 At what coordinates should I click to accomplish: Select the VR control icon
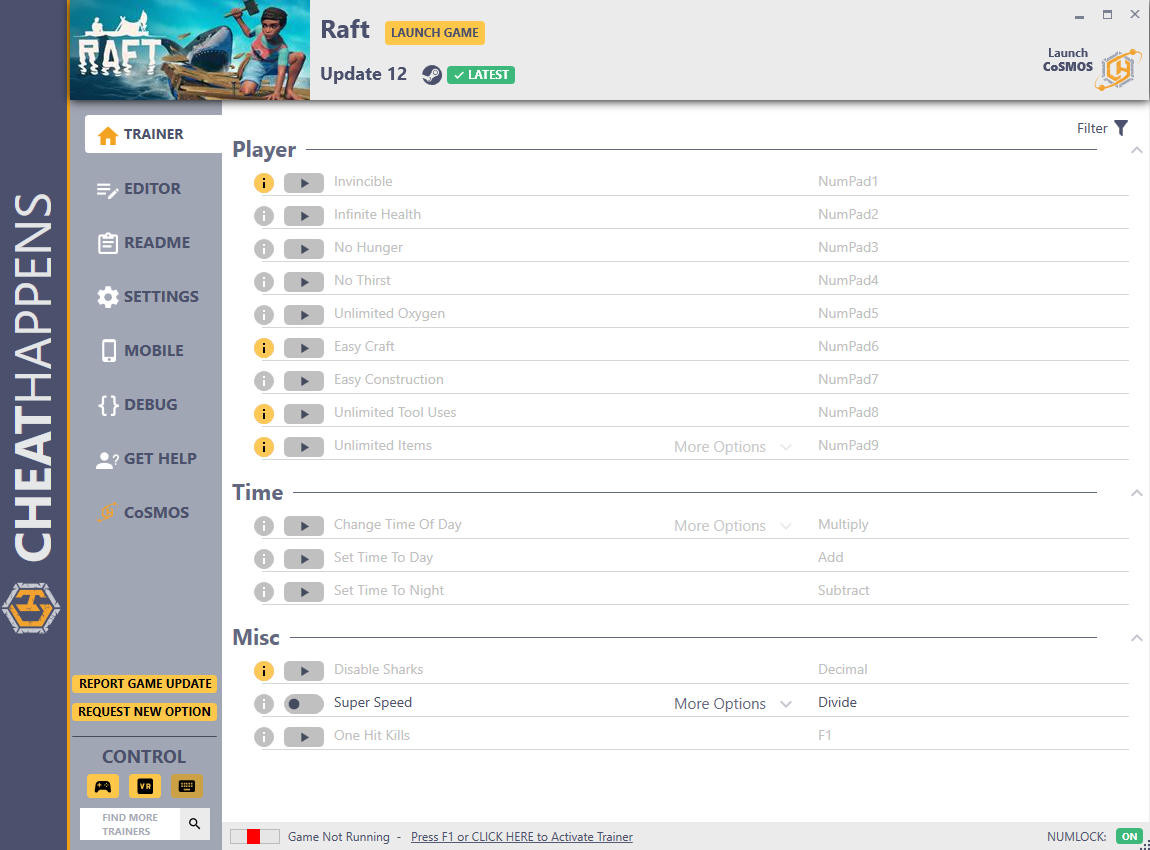tap(144, 786)
